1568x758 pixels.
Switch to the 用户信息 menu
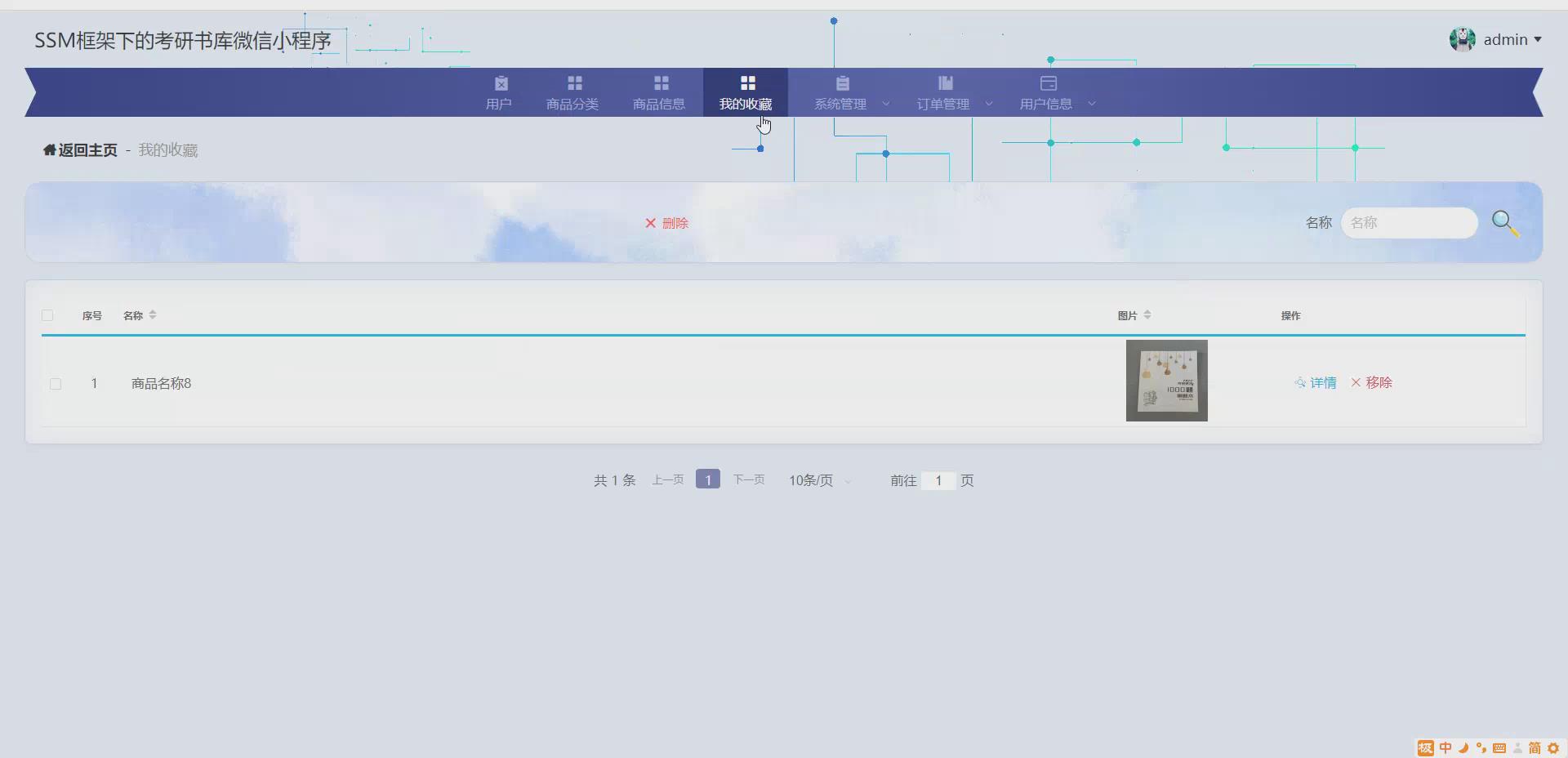(1048, 104)
